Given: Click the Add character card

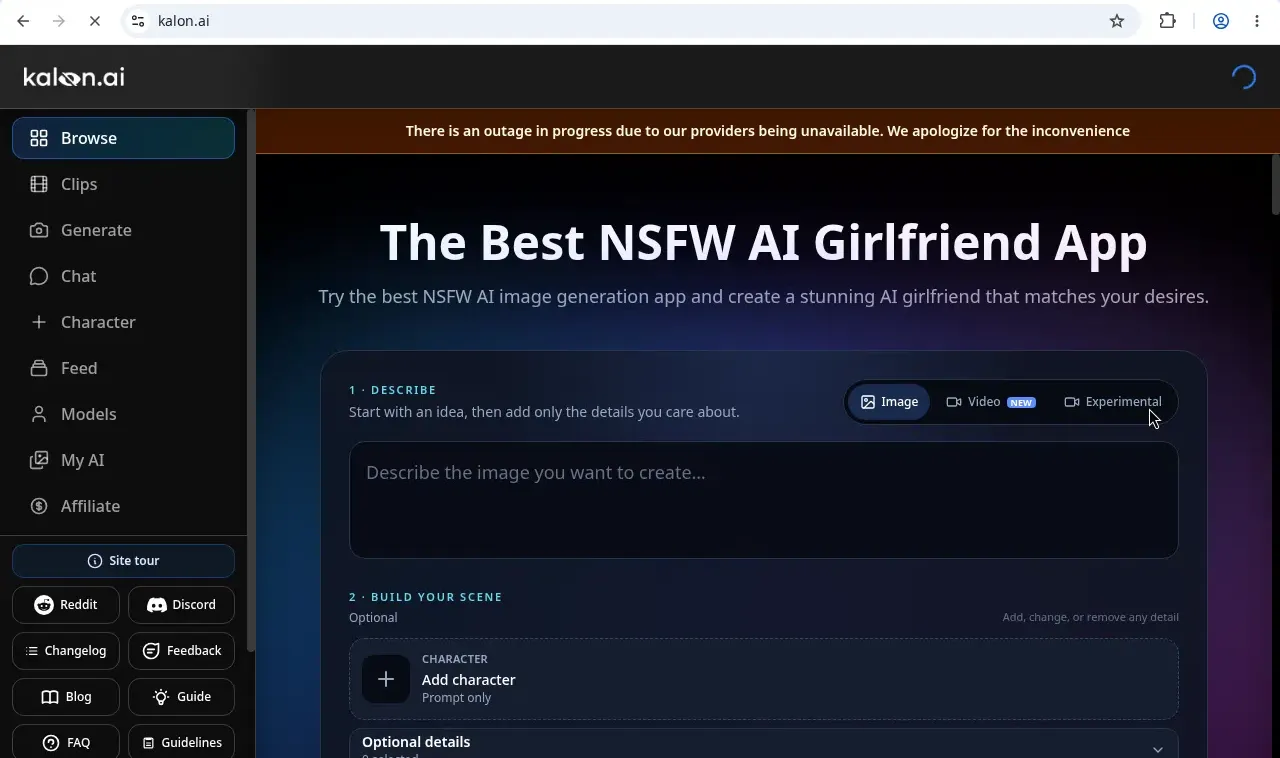Looking at the screenshot, I should click(x=764, y=679).
